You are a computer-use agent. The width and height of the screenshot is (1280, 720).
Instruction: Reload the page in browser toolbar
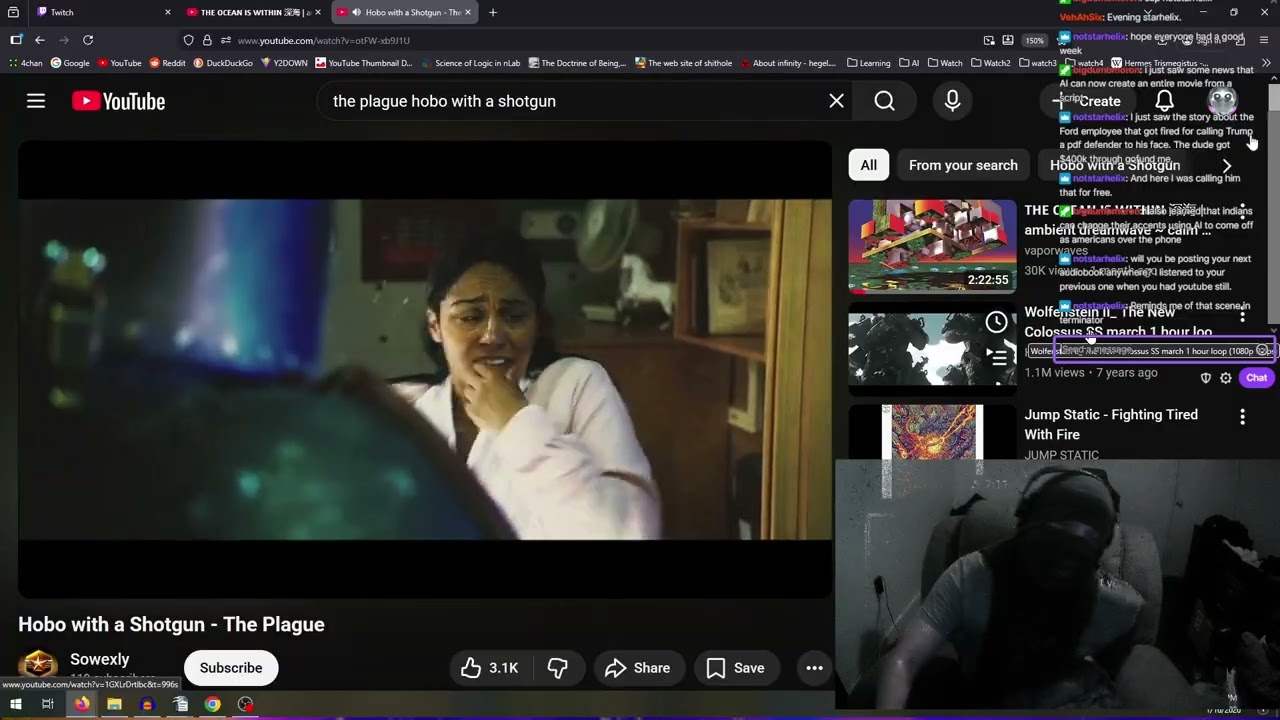coord(88,40)
